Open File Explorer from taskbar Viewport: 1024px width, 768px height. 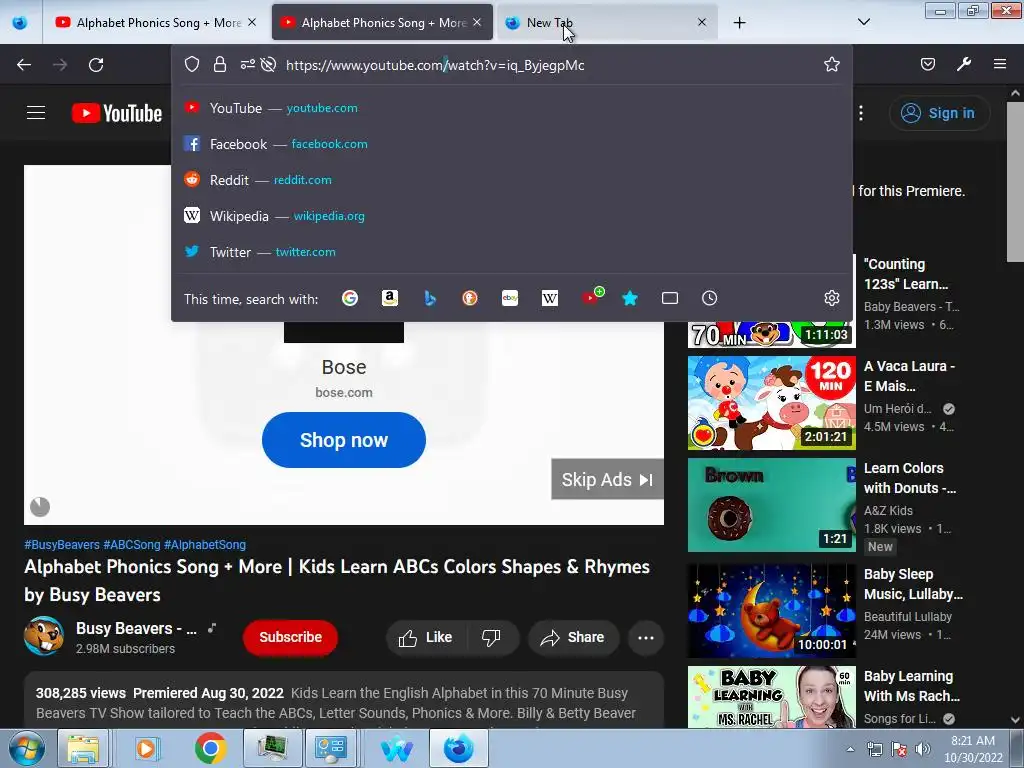(x=83, y=748)
